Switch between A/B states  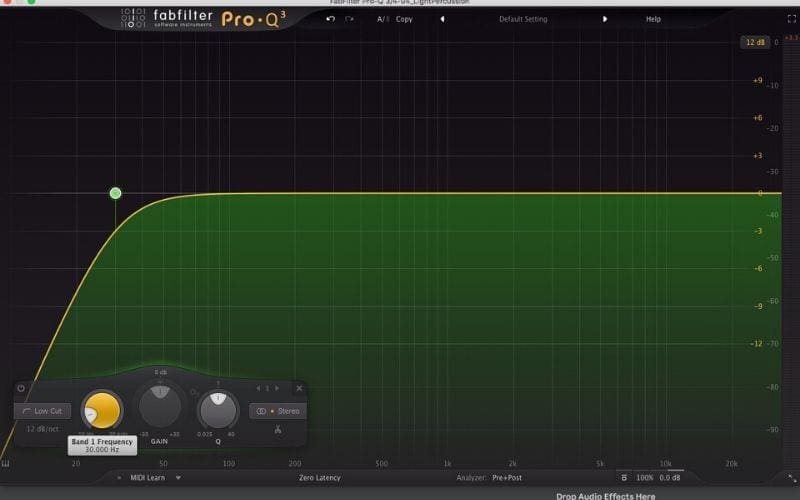tap(383, 19)
